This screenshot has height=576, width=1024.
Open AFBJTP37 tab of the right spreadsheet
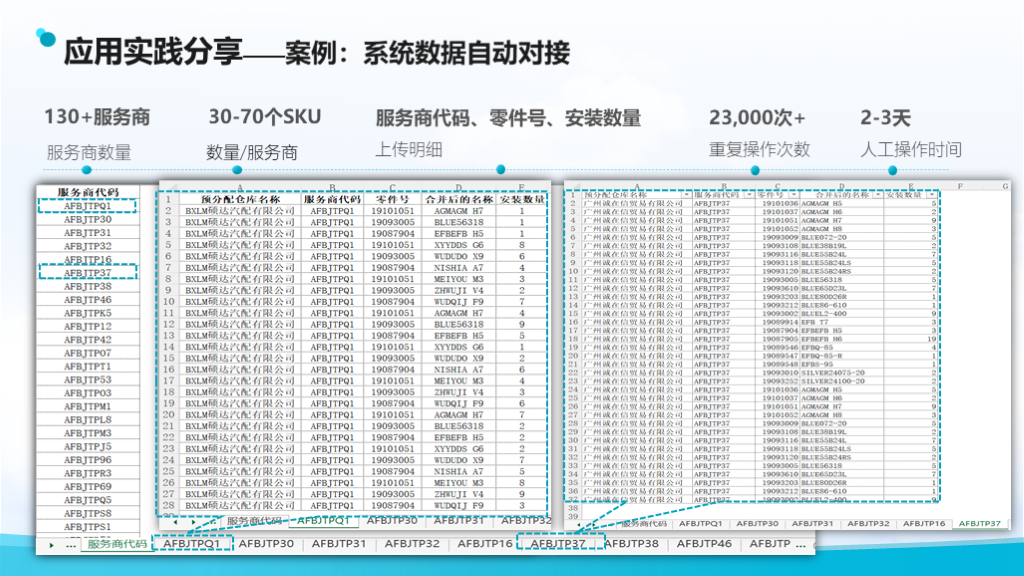point(980,524)
